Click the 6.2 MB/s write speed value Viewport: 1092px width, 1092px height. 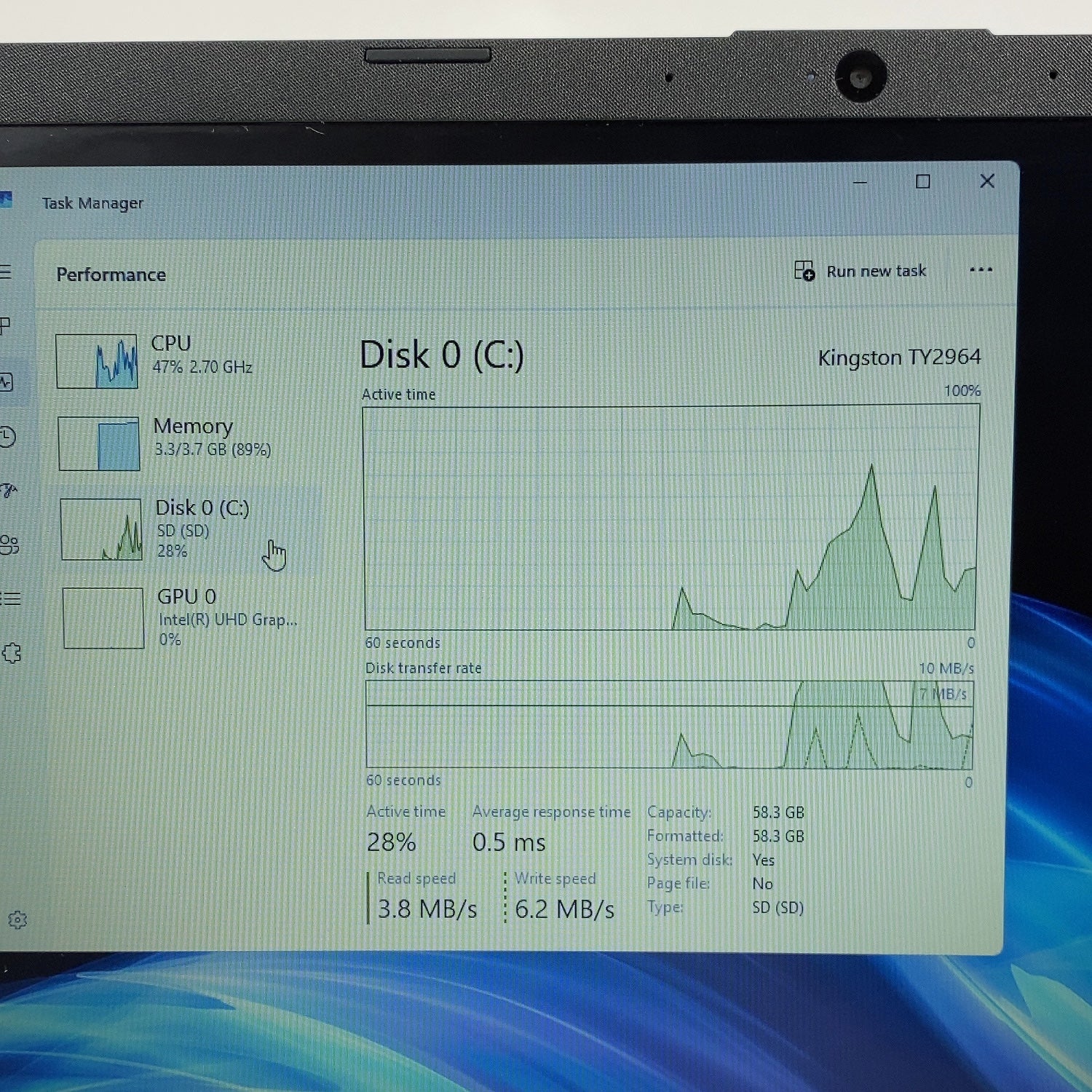(x=564, y=909)
